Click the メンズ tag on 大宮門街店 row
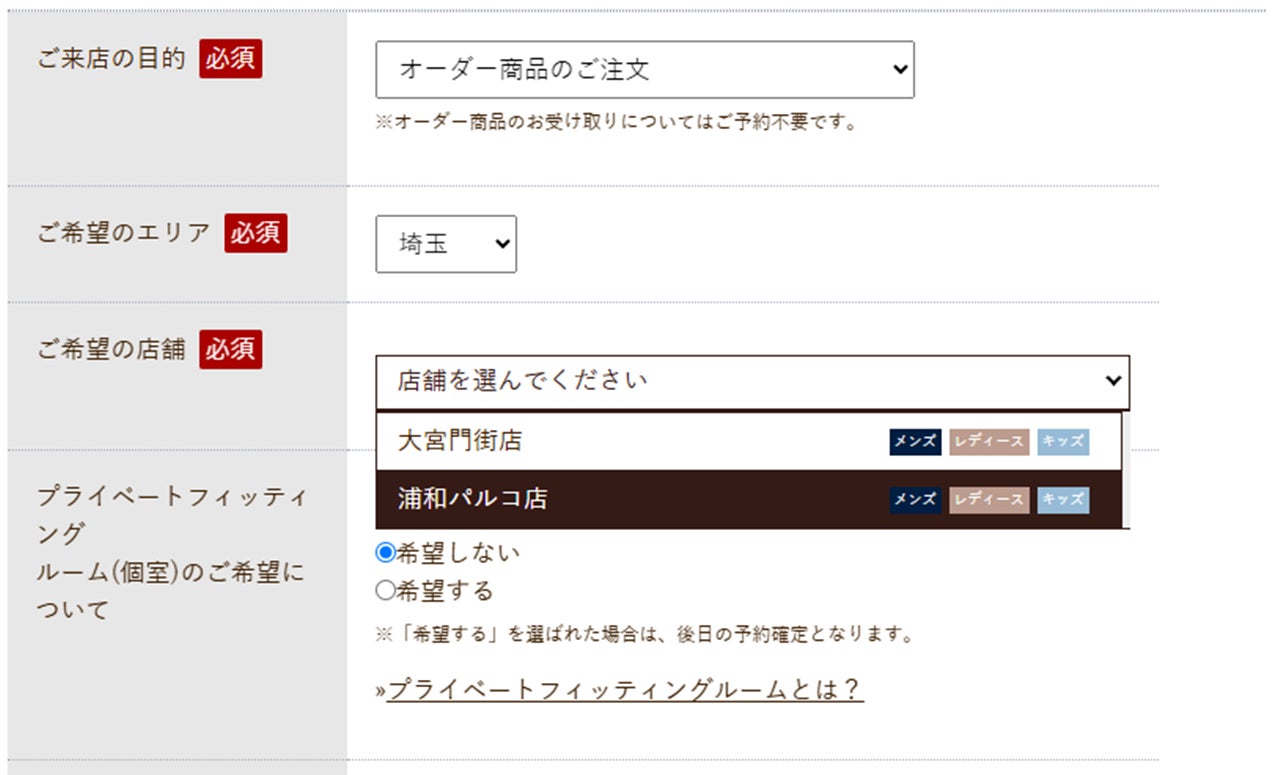Screen dimensions: 1280x775 pyautogui.click(x=915, y=442)
